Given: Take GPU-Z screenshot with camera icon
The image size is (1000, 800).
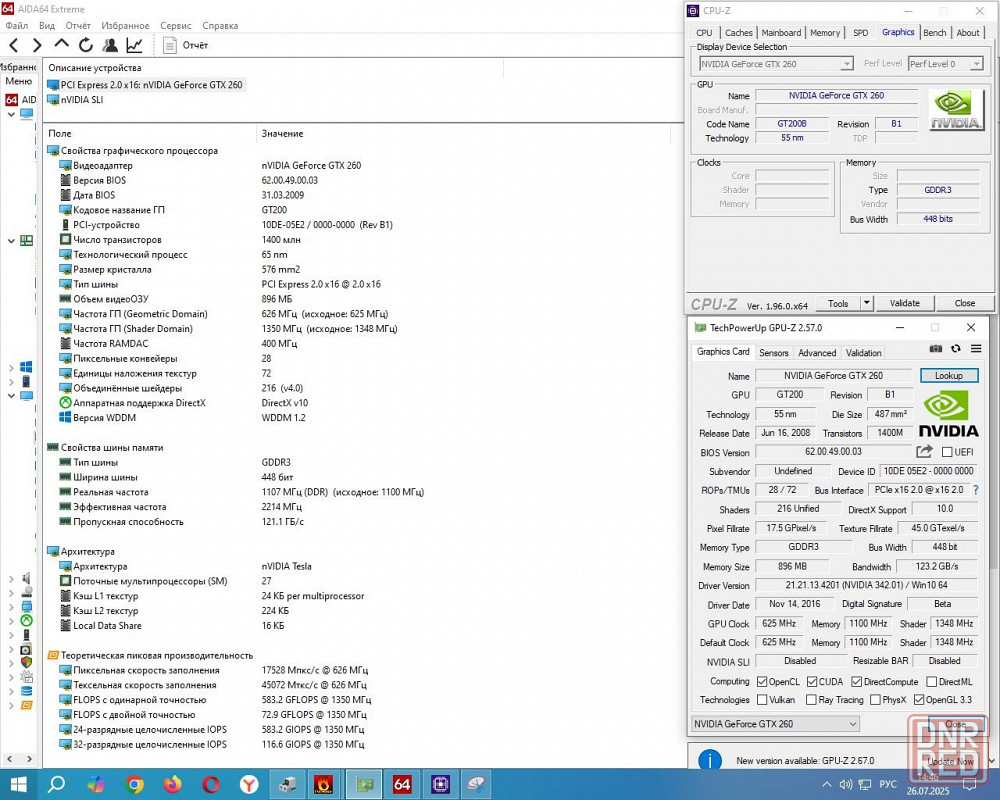Looking at the screenshot, I should click(936, 348).
